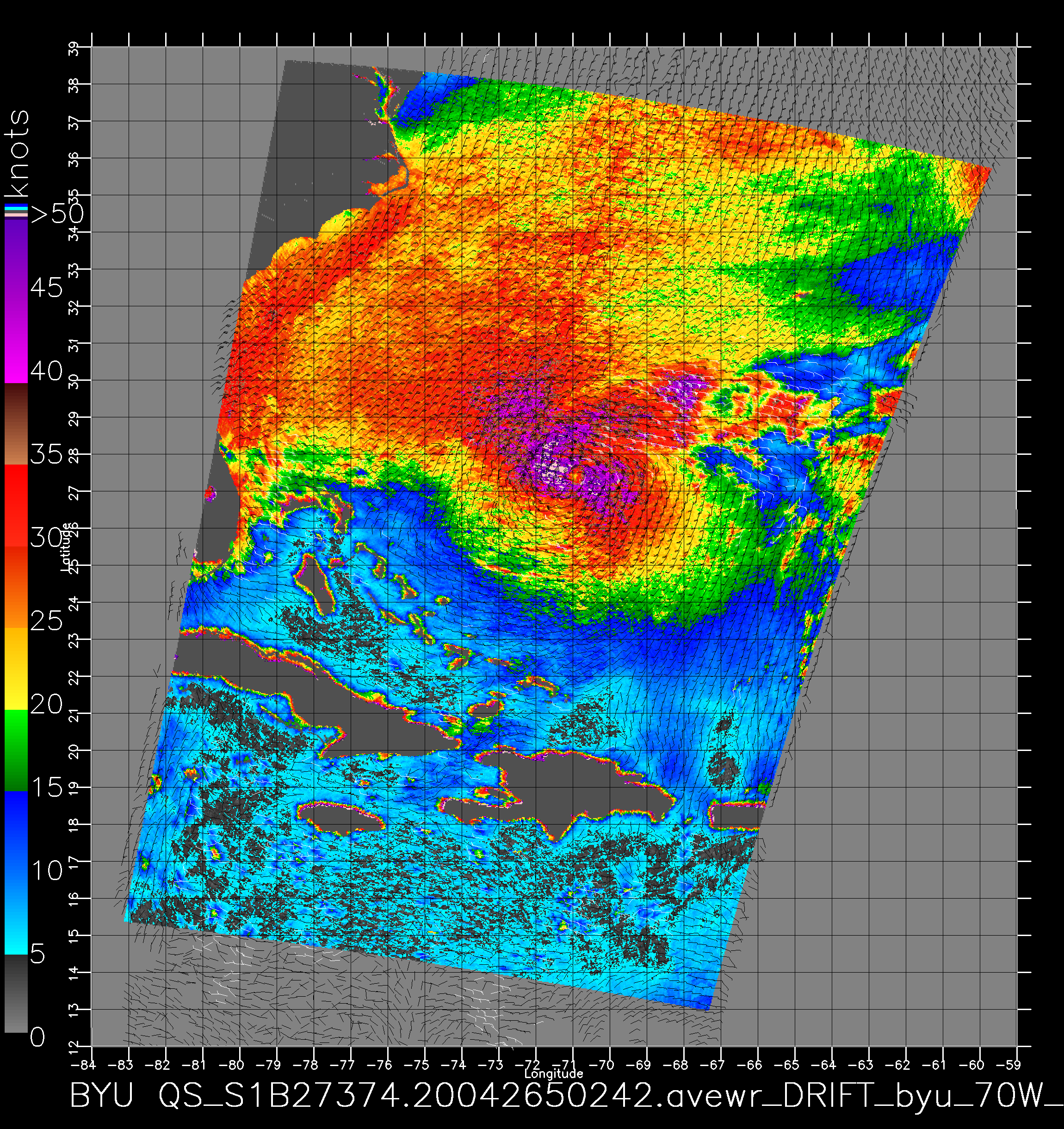
Task: Click the "-74" longitude tick label
Action: (x=454, y=1065)
